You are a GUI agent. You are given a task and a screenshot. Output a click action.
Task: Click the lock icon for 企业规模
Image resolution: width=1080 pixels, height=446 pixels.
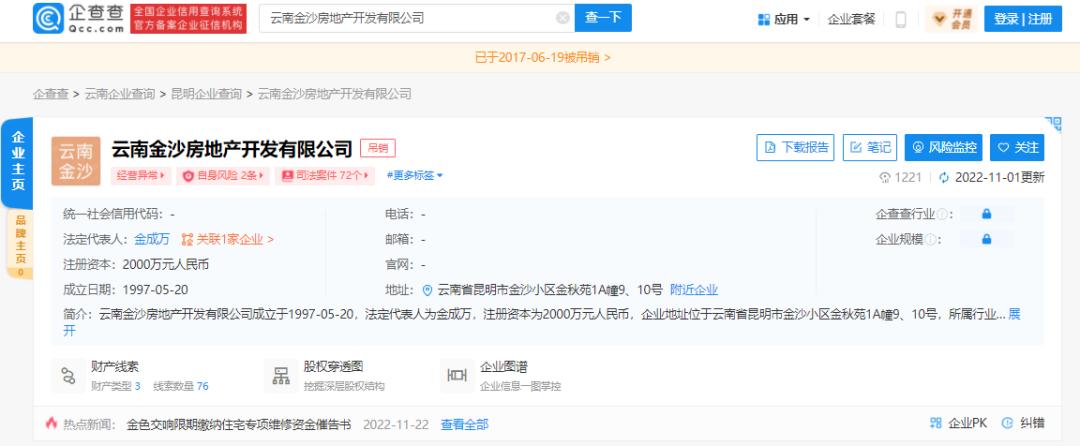[x=986, y=240]
